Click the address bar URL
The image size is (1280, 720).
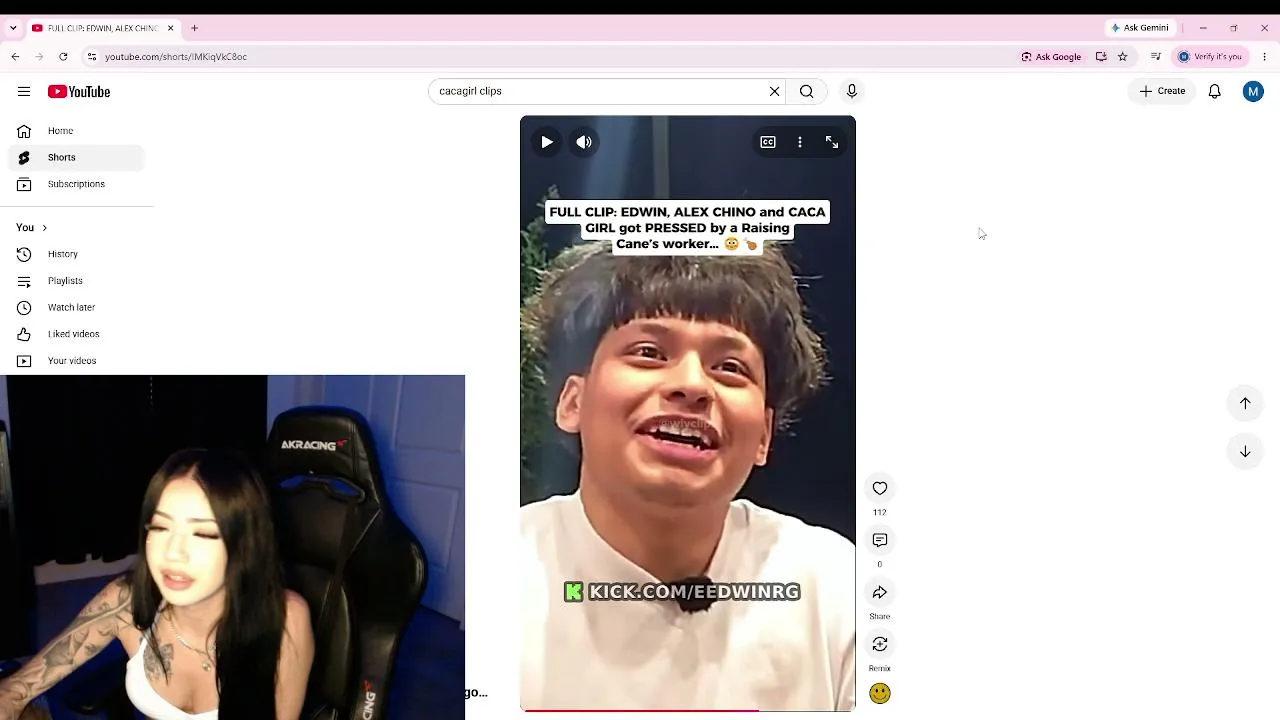[x=176, y=57]
